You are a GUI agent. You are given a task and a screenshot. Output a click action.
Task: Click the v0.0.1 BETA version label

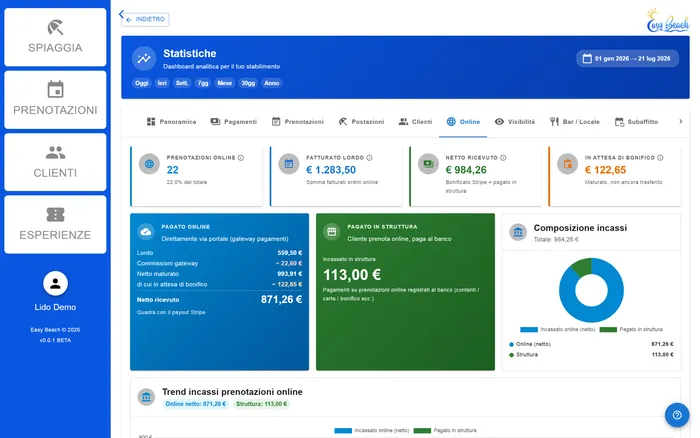tap(55, 340)
